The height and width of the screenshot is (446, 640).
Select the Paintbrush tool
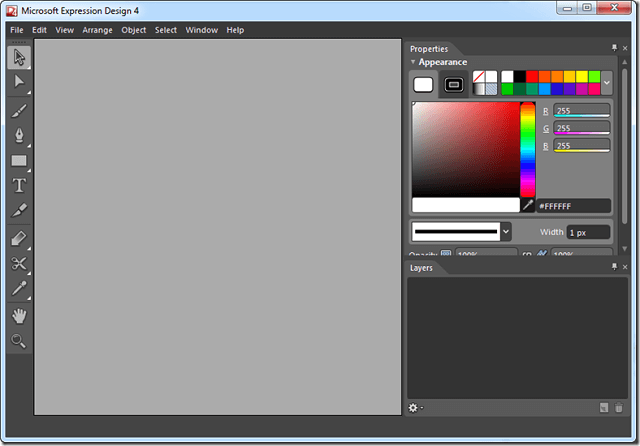(x=19, y=108)
